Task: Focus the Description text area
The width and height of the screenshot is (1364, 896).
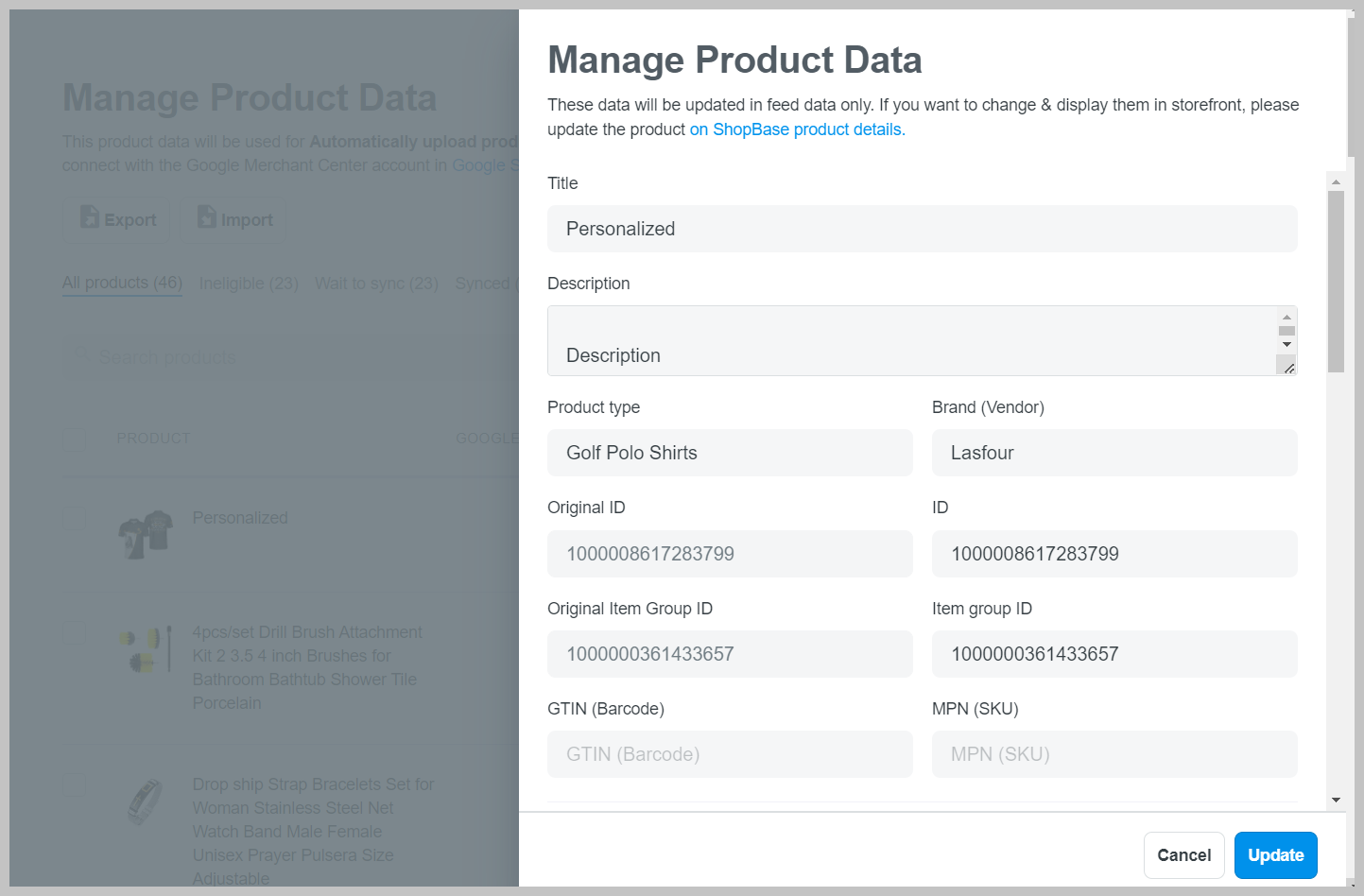Action: [x=911, y=341]
